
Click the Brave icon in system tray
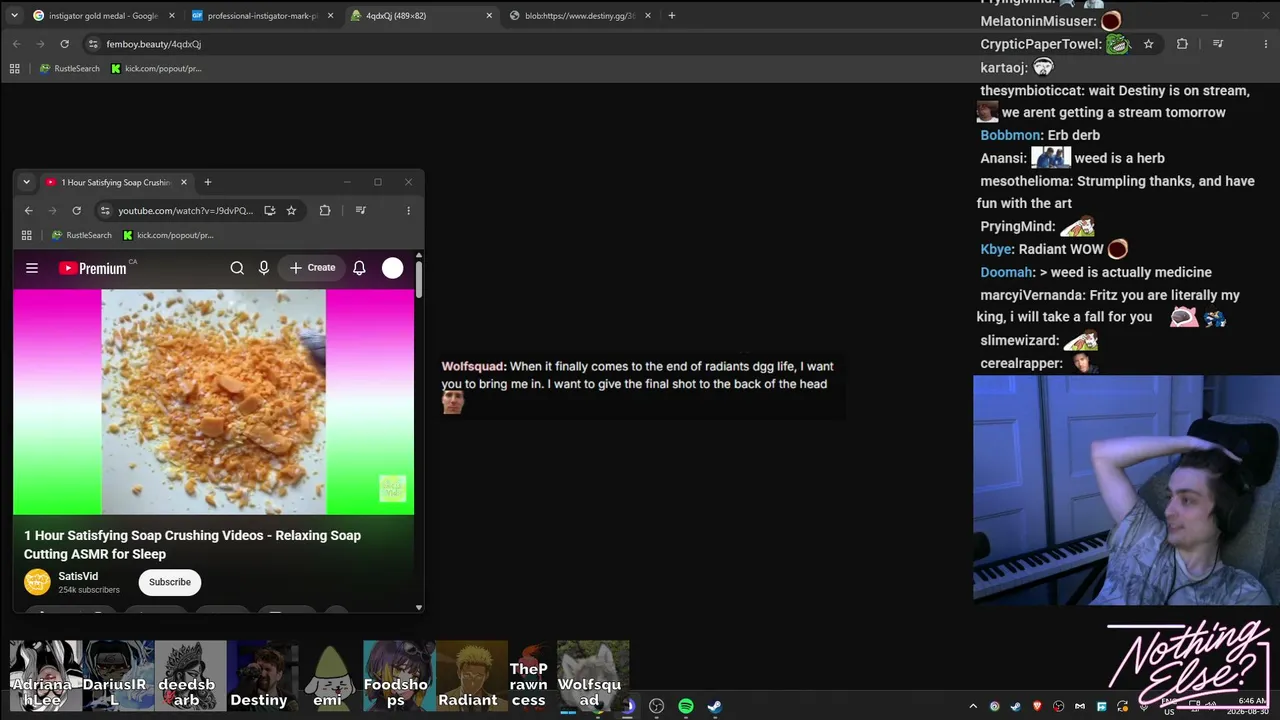(x=1037, y=706)
